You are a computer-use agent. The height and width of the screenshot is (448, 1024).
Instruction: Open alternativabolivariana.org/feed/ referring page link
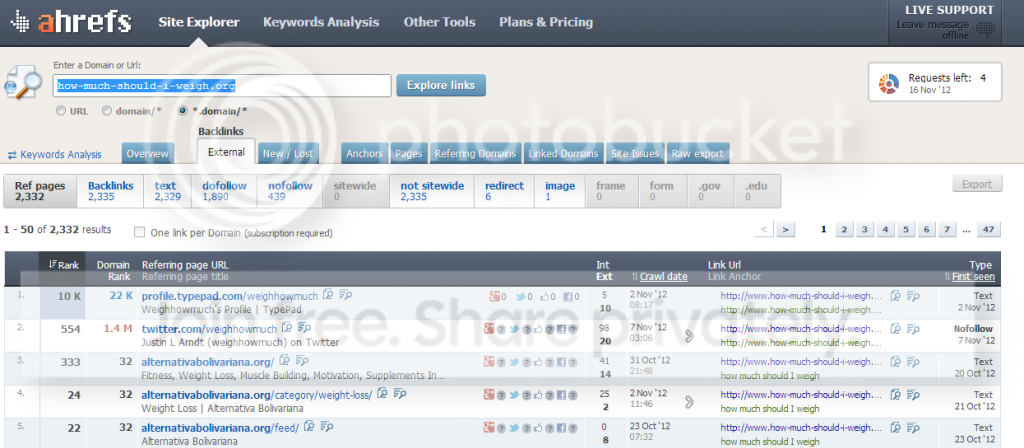[x=220, y=428]
